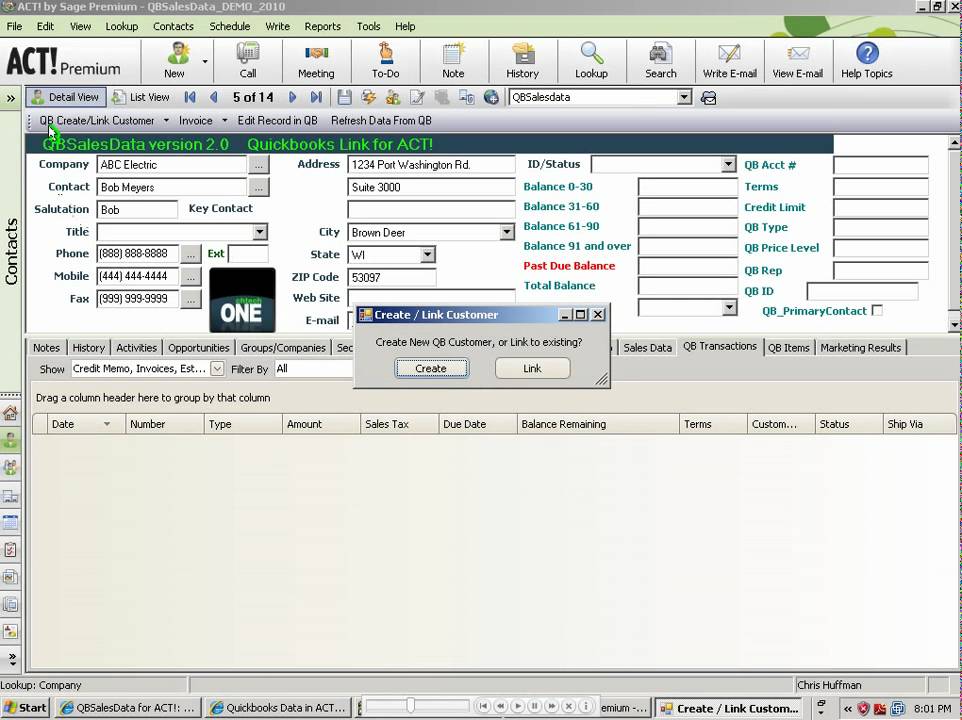This screenshot has width=962, height=720.
Task: Add a Note via toolbar icon
Action: (453, 60)
